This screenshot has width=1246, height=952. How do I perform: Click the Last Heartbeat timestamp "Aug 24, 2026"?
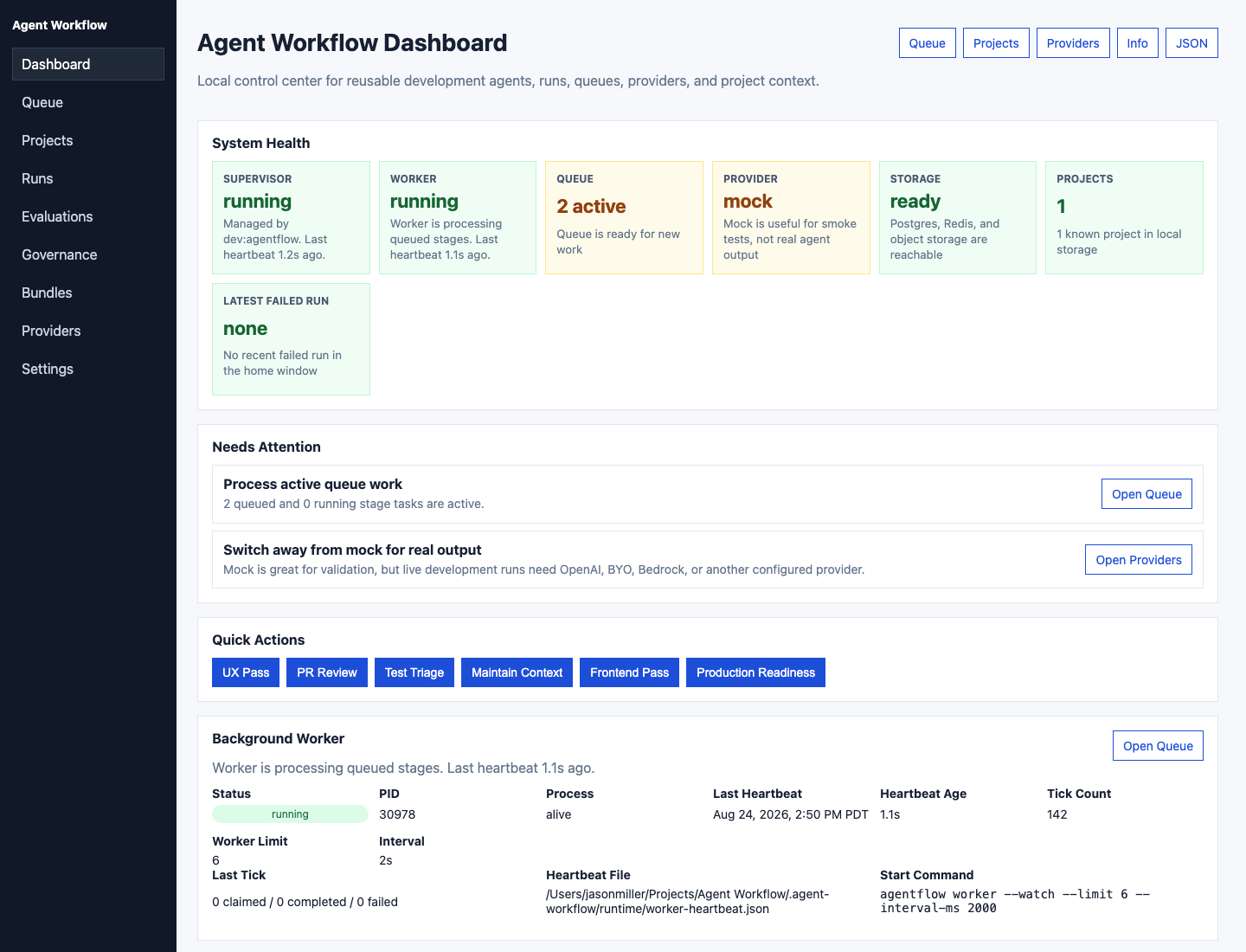pyautogui.click(x=791, y=814)
